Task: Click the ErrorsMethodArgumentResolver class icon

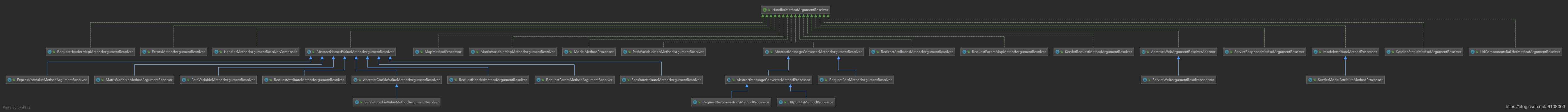Action: tap(145, 52)
